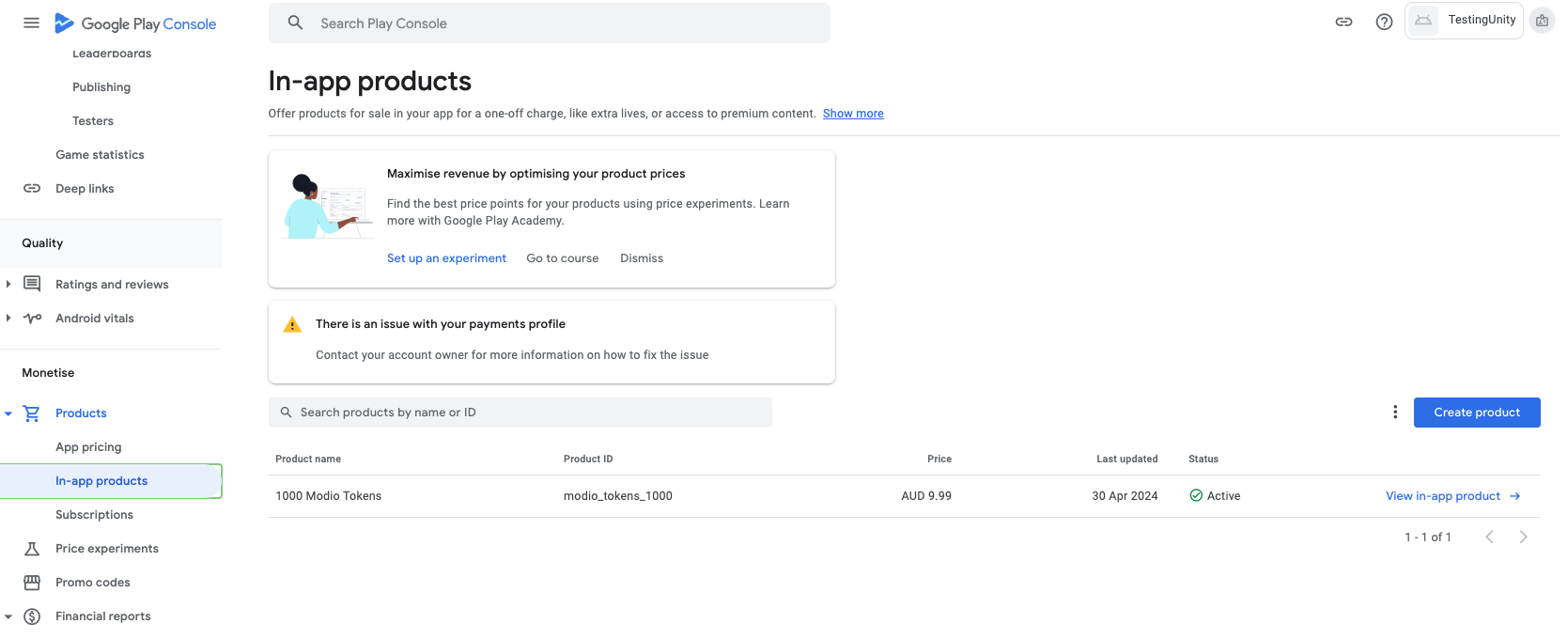Focus Search products by name or ID field
1568x639 pixels.
point(520,412)
